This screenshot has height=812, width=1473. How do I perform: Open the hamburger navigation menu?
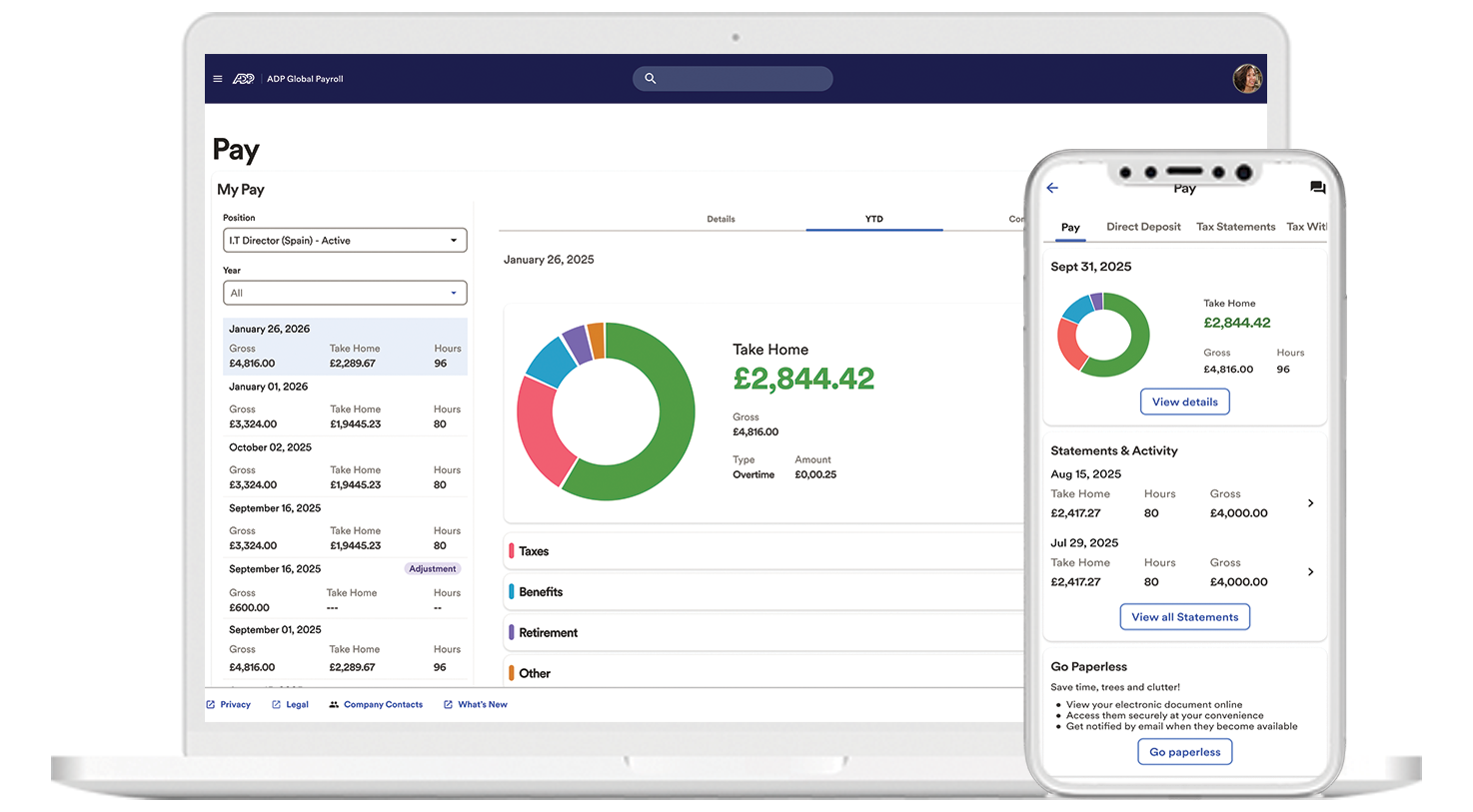click(218, 79)
